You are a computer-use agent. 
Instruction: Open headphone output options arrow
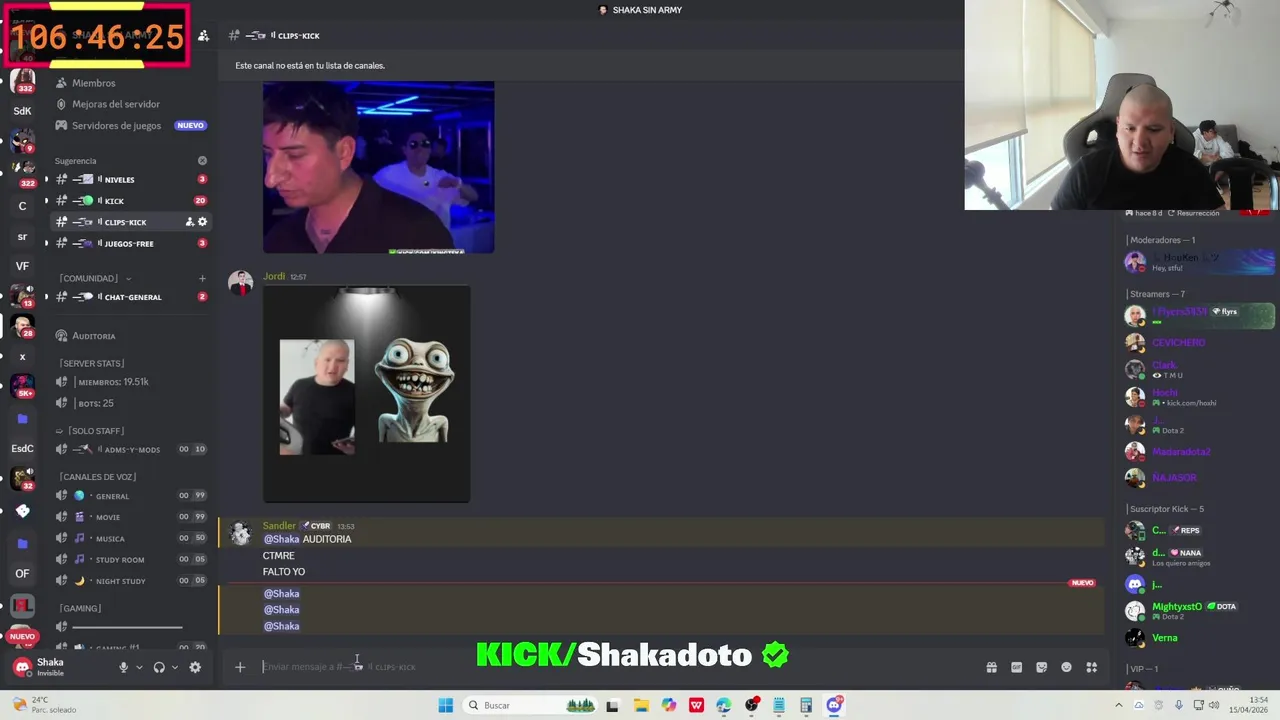pos(174,667)
